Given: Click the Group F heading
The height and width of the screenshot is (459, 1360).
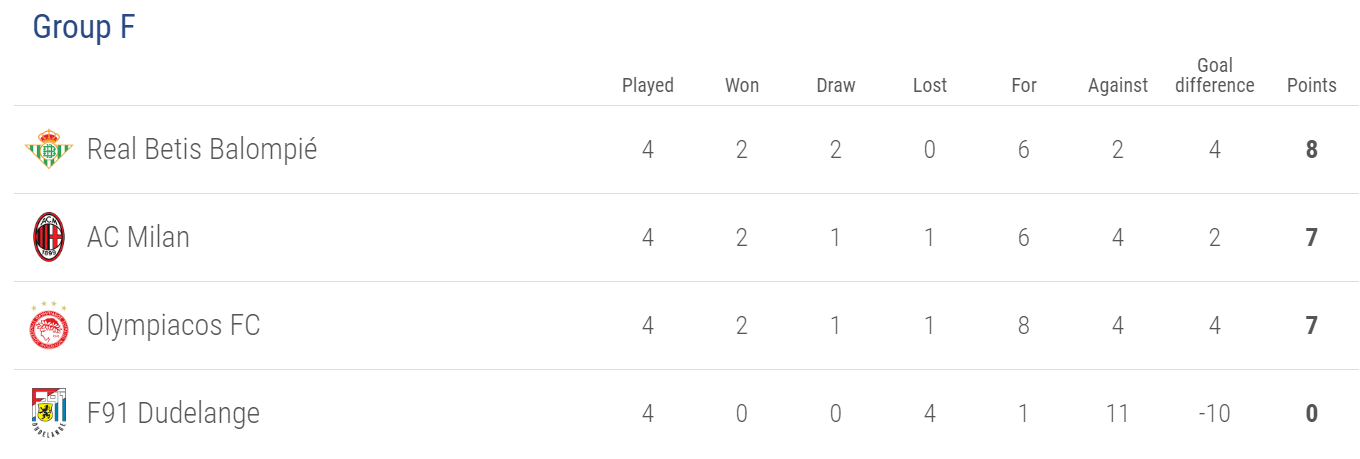Looking at the screenshot, I should click(84, 27).
